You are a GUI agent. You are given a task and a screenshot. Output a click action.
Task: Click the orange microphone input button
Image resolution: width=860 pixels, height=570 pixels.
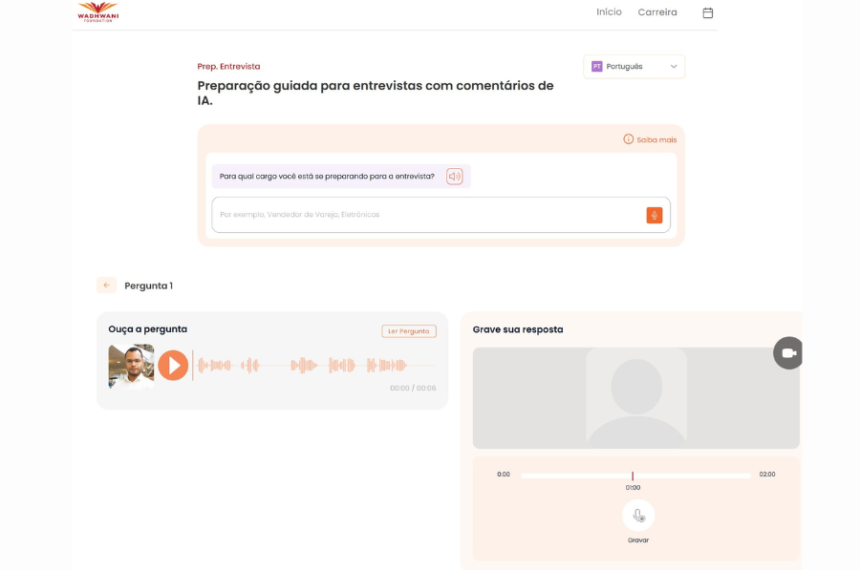point(654,215)
